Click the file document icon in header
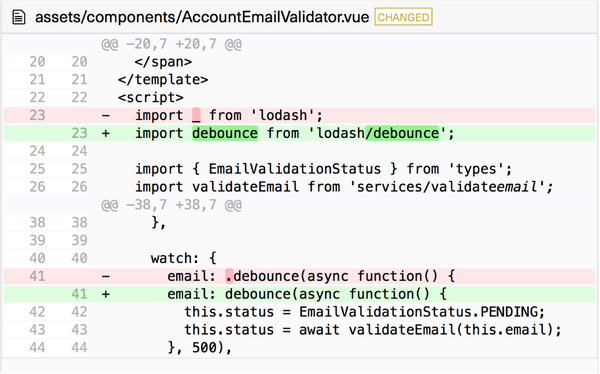 [19, 17]
